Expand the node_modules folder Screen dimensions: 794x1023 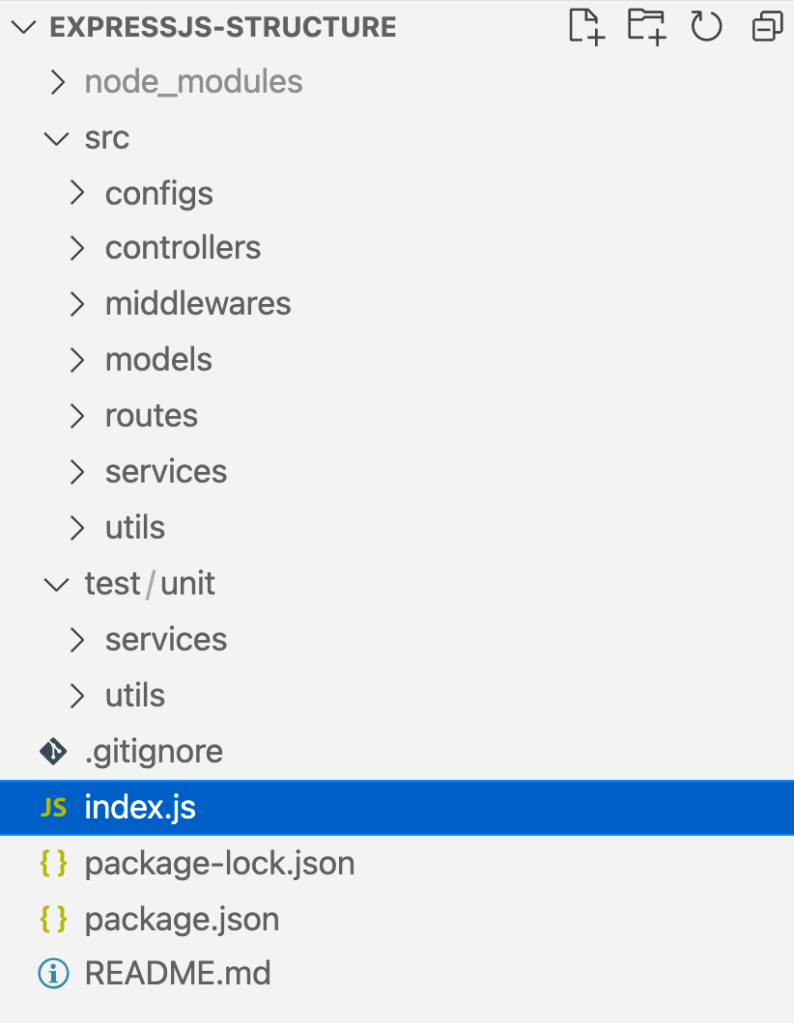point(193,81)
